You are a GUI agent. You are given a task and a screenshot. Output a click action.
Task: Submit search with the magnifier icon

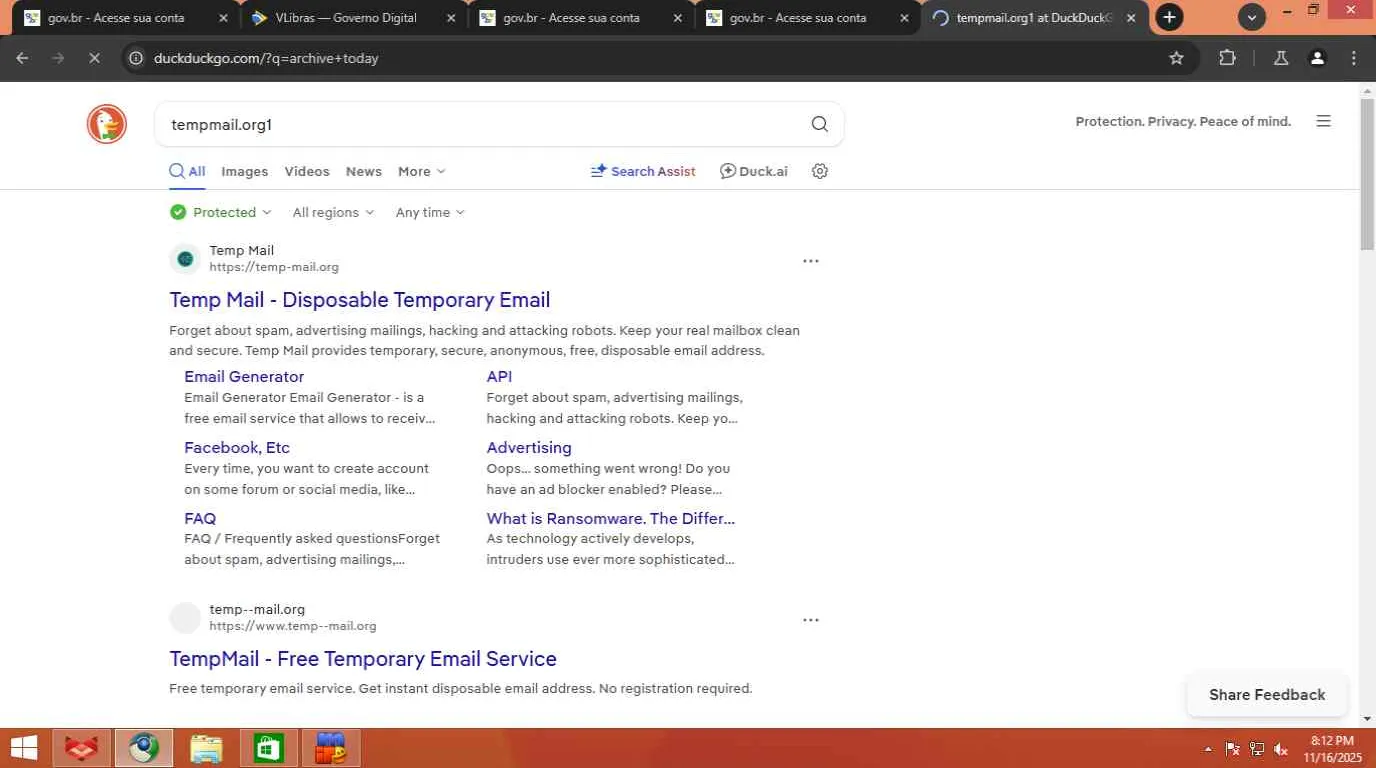click(820, 124)
